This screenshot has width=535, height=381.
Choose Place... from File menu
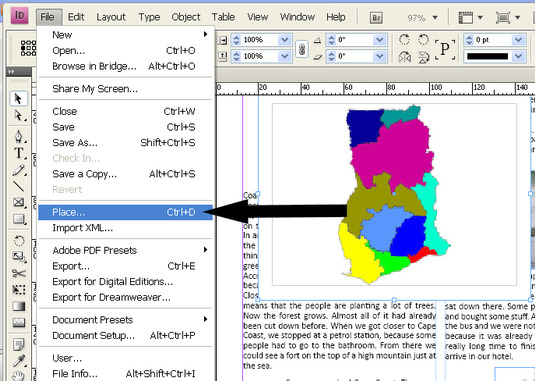coord(126,212)
